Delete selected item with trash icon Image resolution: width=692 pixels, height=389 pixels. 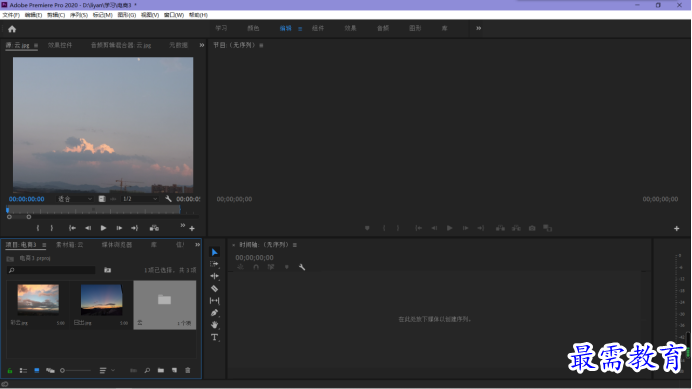point(188,370)
